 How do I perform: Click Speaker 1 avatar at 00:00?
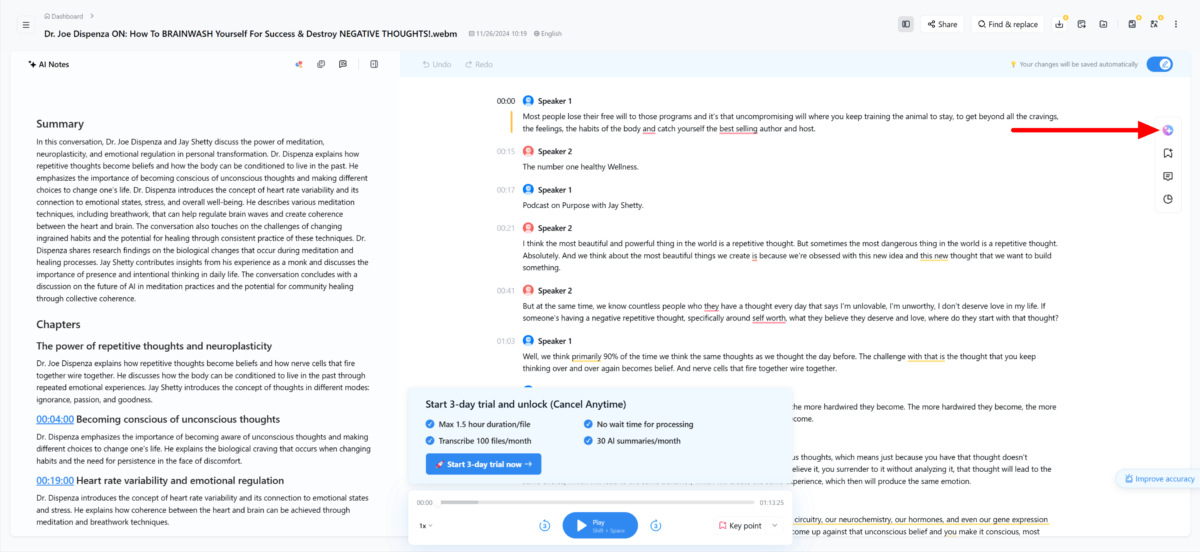tap(528, 101)
